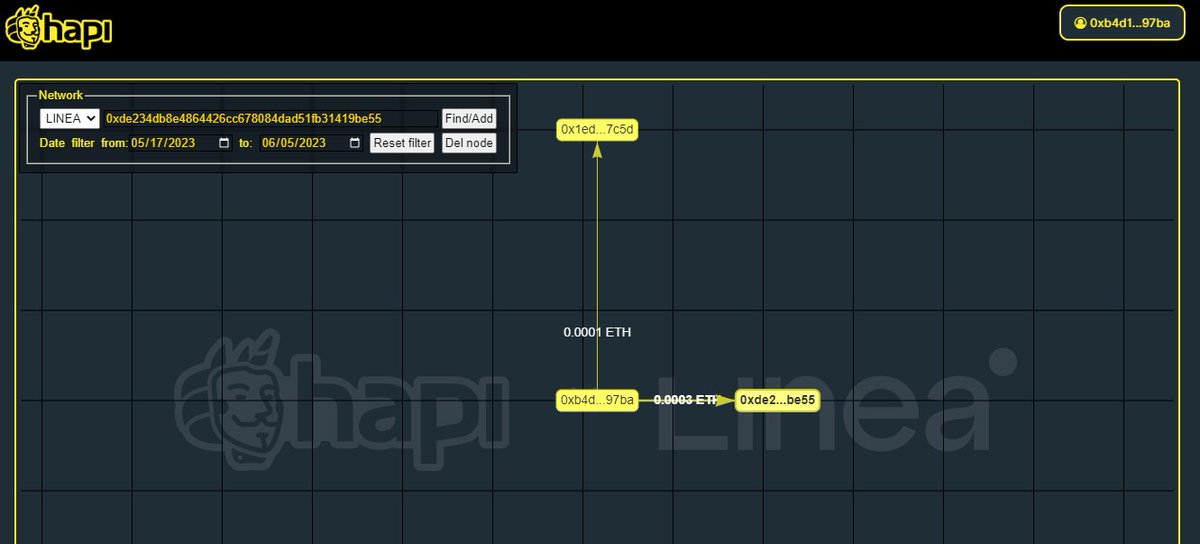Click the date to field 06/05/2023
1200x544 pixels.
[311, 143]
